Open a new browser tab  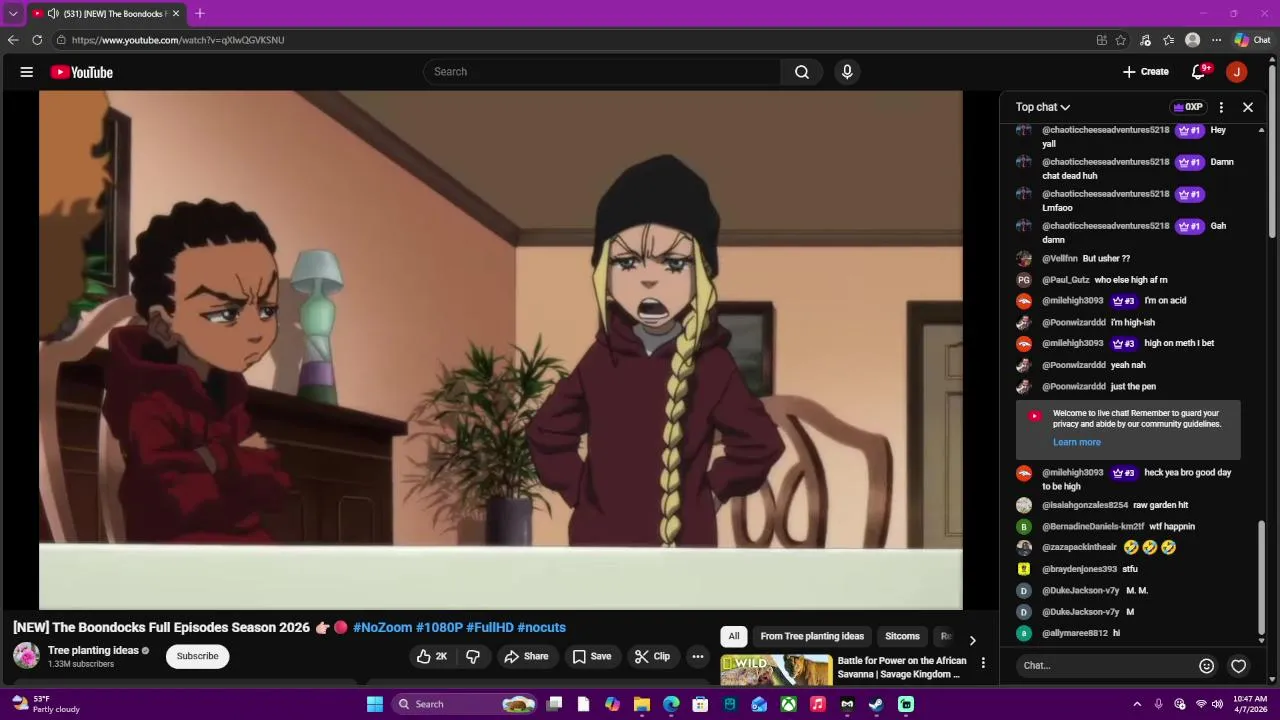tap(199, 14)
